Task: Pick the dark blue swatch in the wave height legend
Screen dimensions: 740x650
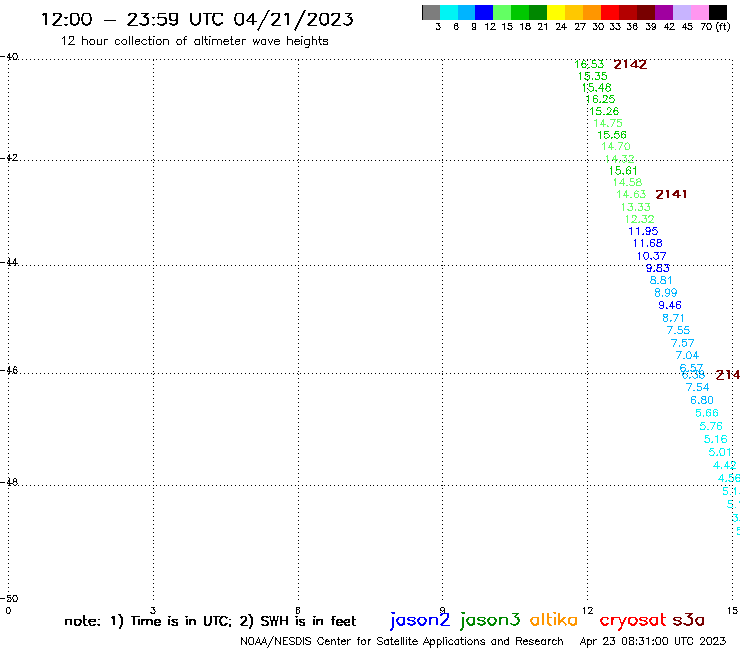Action: point(484,12)
